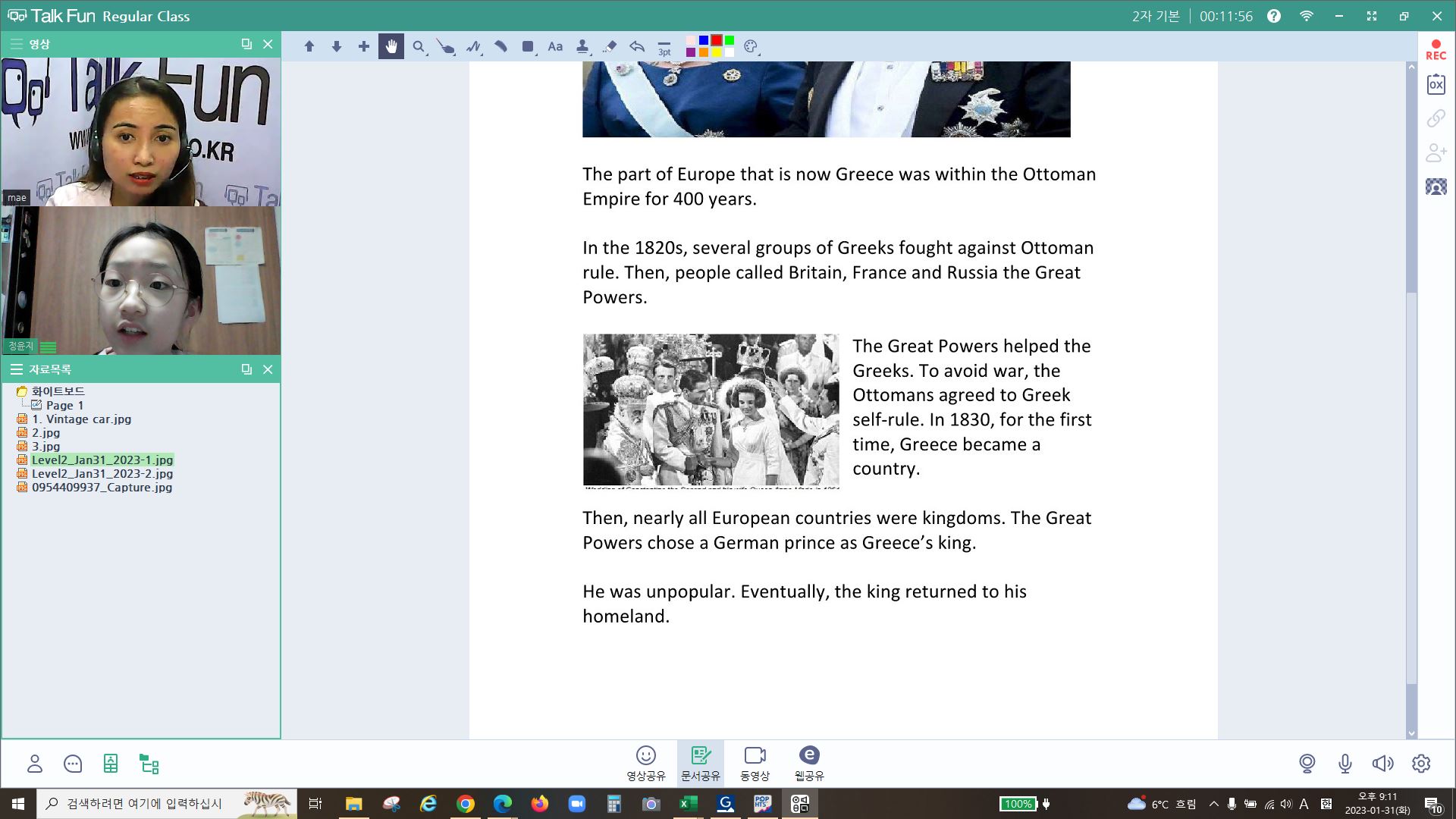Select the hand pan tool
This screenshot has height=819, width=1456.
coord(391,46)
